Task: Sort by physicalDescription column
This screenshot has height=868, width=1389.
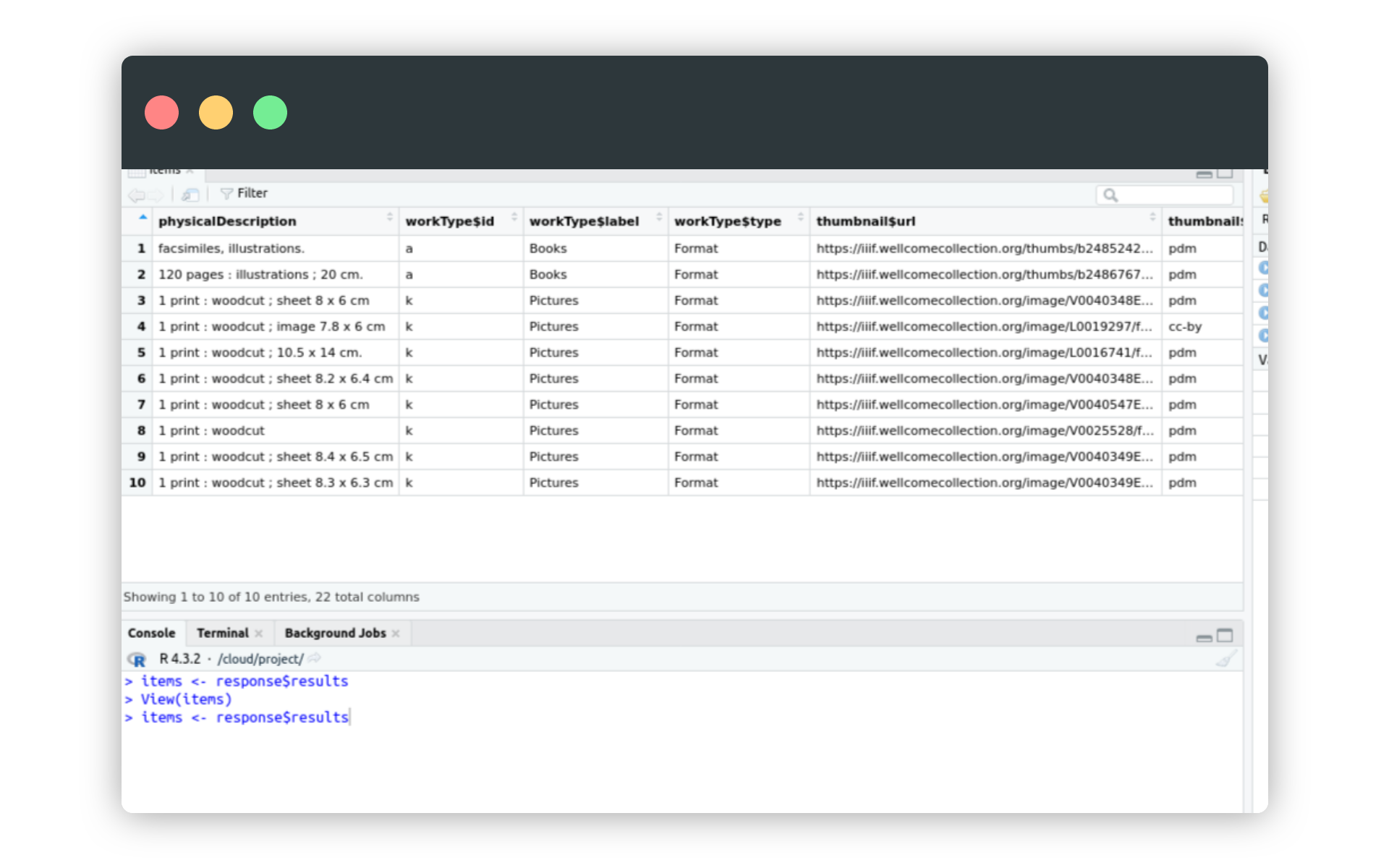Action: 275,221
